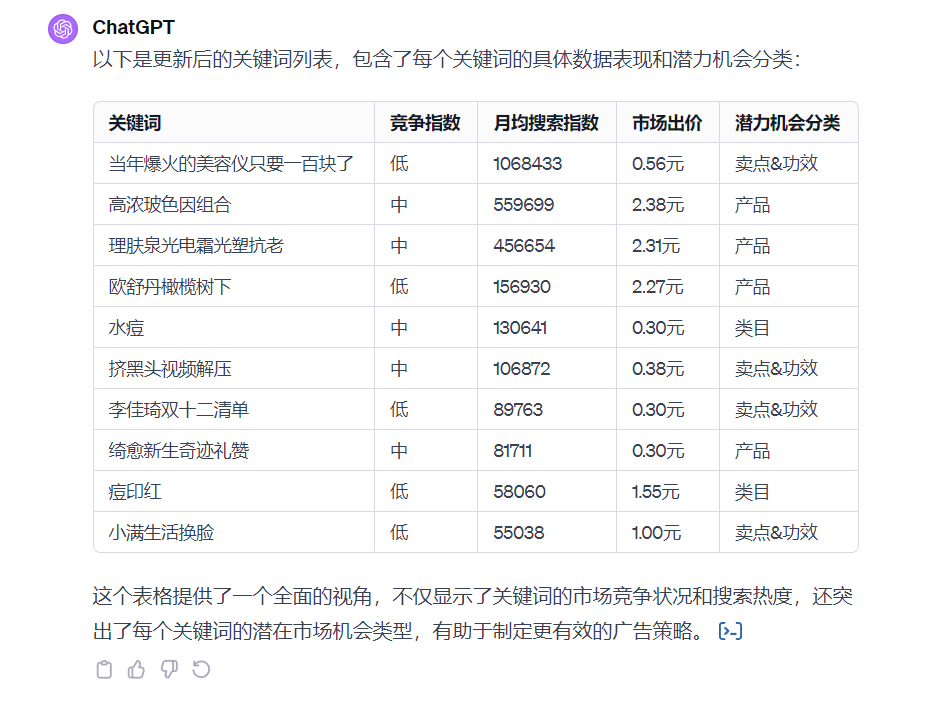Screen dimensions: 935x702
Task: Click the ChatGPT avatar logo
Action: (62, 28)
